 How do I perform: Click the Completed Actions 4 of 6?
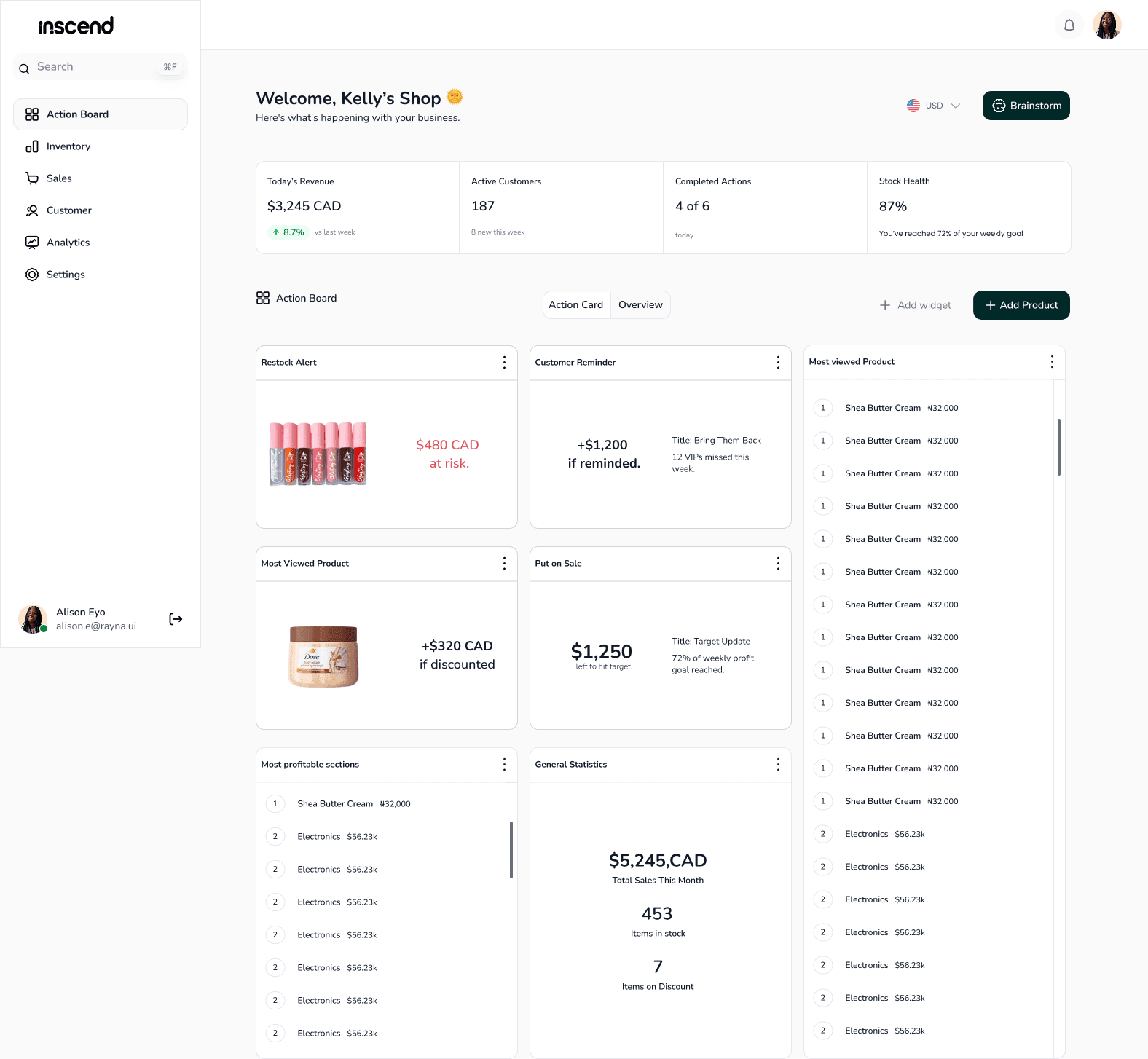pos(693,206)
